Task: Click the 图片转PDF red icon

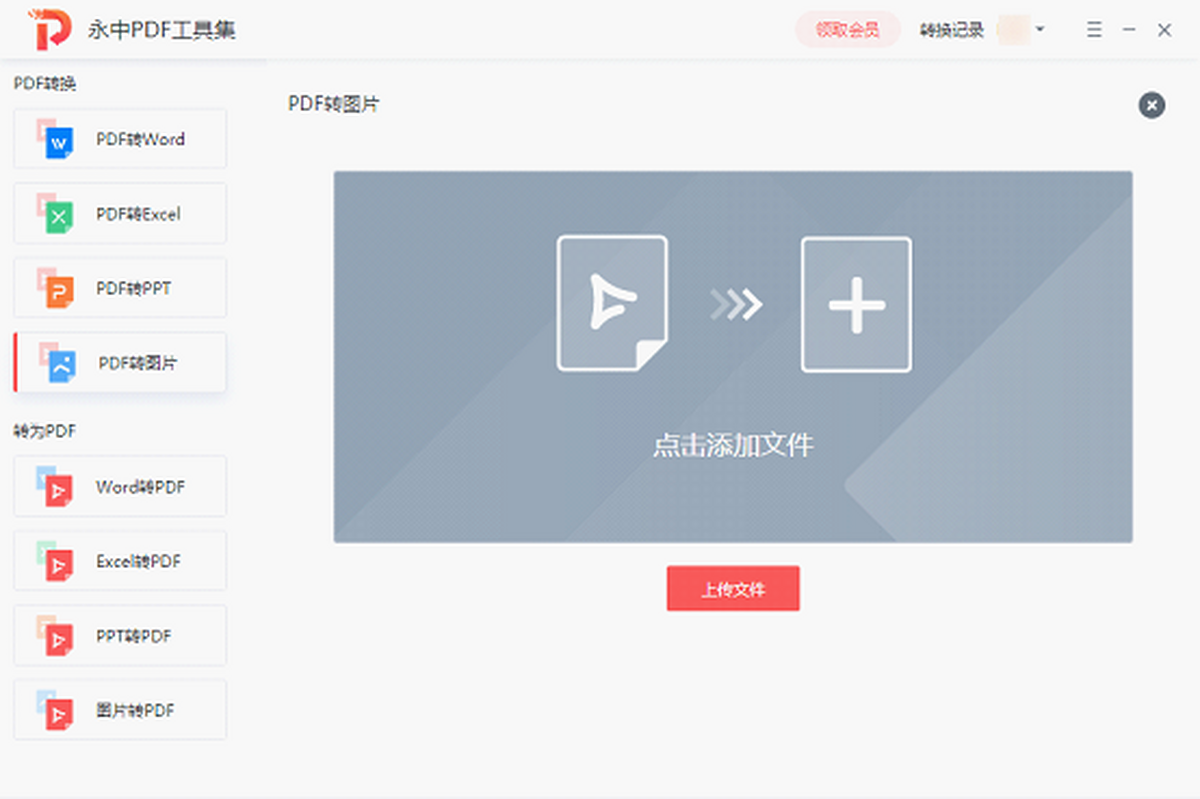Action: tap(58, 714)
